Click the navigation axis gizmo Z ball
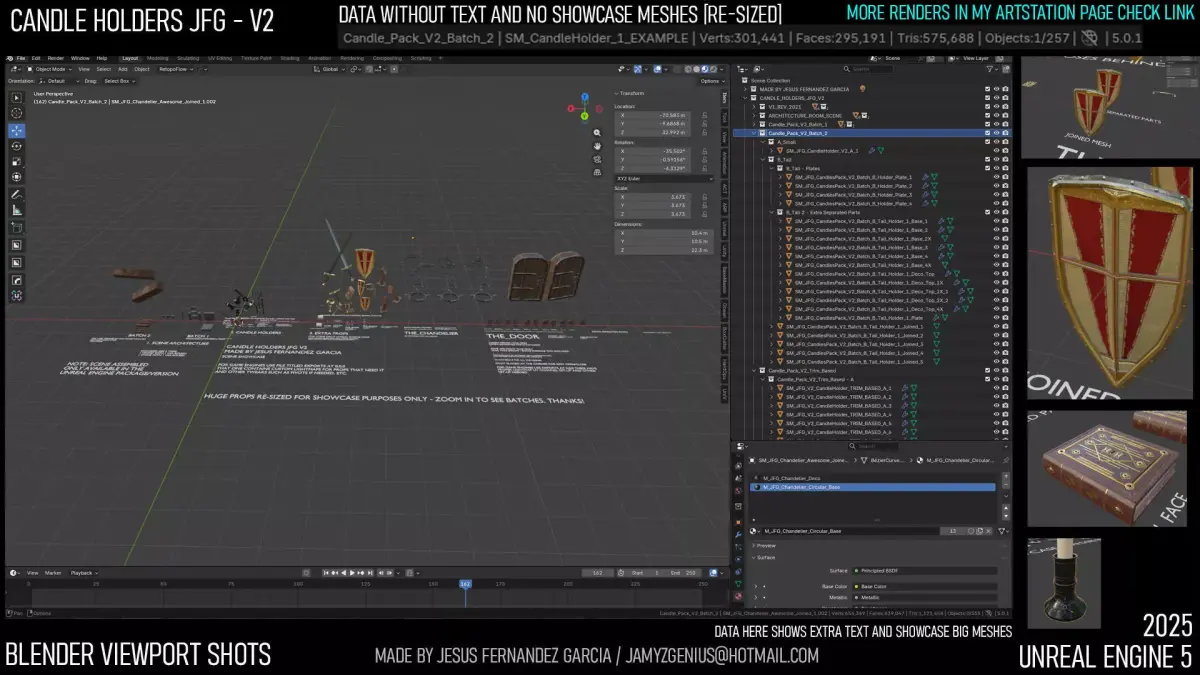 click(x=585, y=97)
